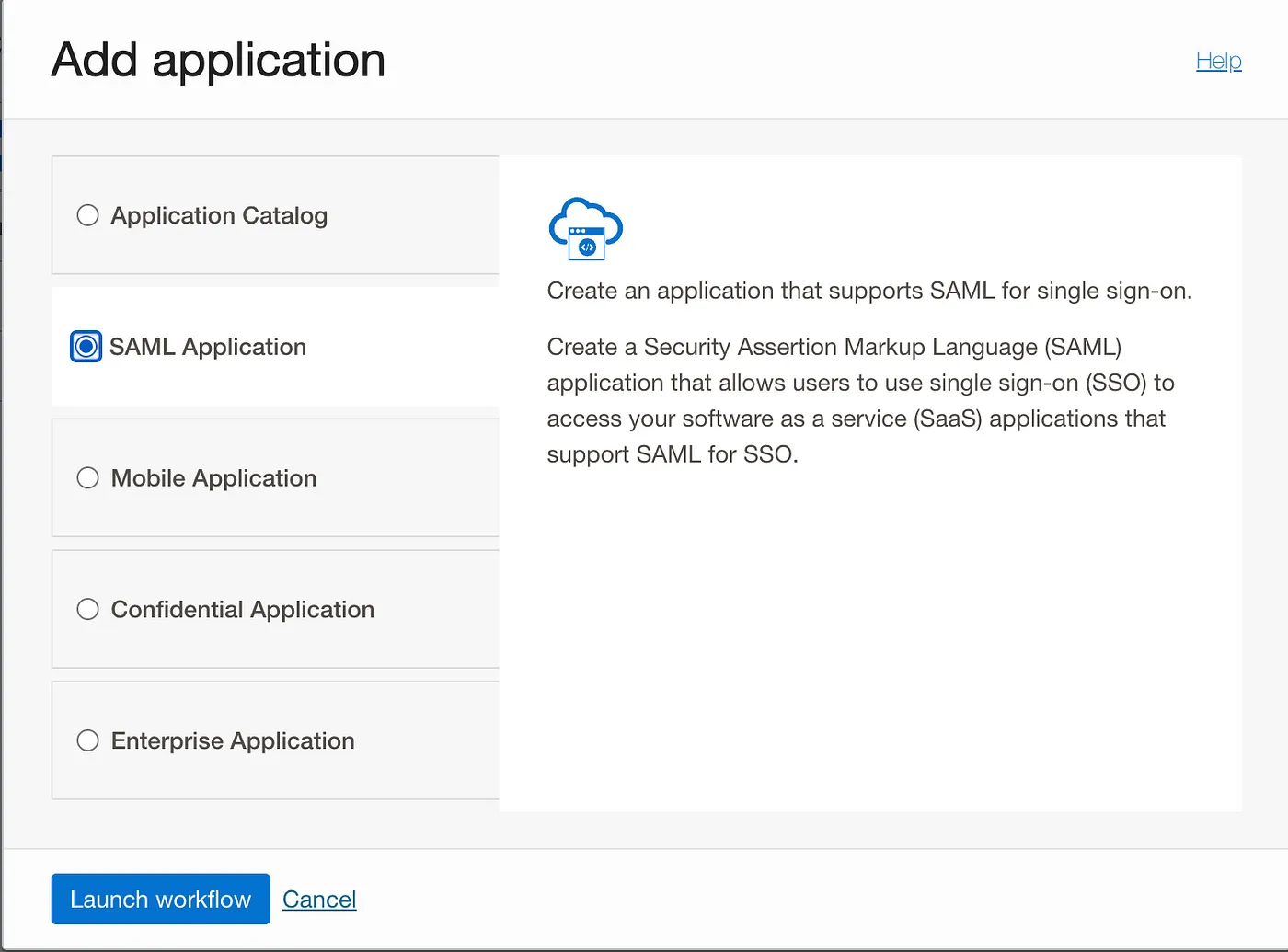The image size is (1288, 952).
Task: Select the Enterprise Application radio button
Action: (x=87, y=741)
